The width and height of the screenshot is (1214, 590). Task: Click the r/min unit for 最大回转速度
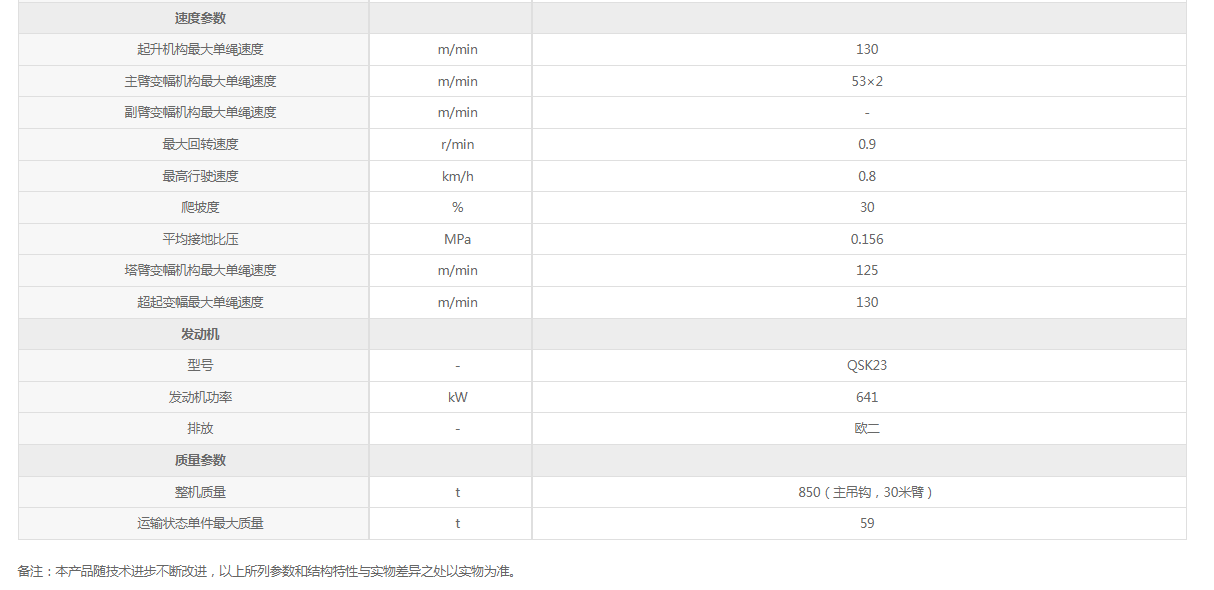tap(457, 144)
